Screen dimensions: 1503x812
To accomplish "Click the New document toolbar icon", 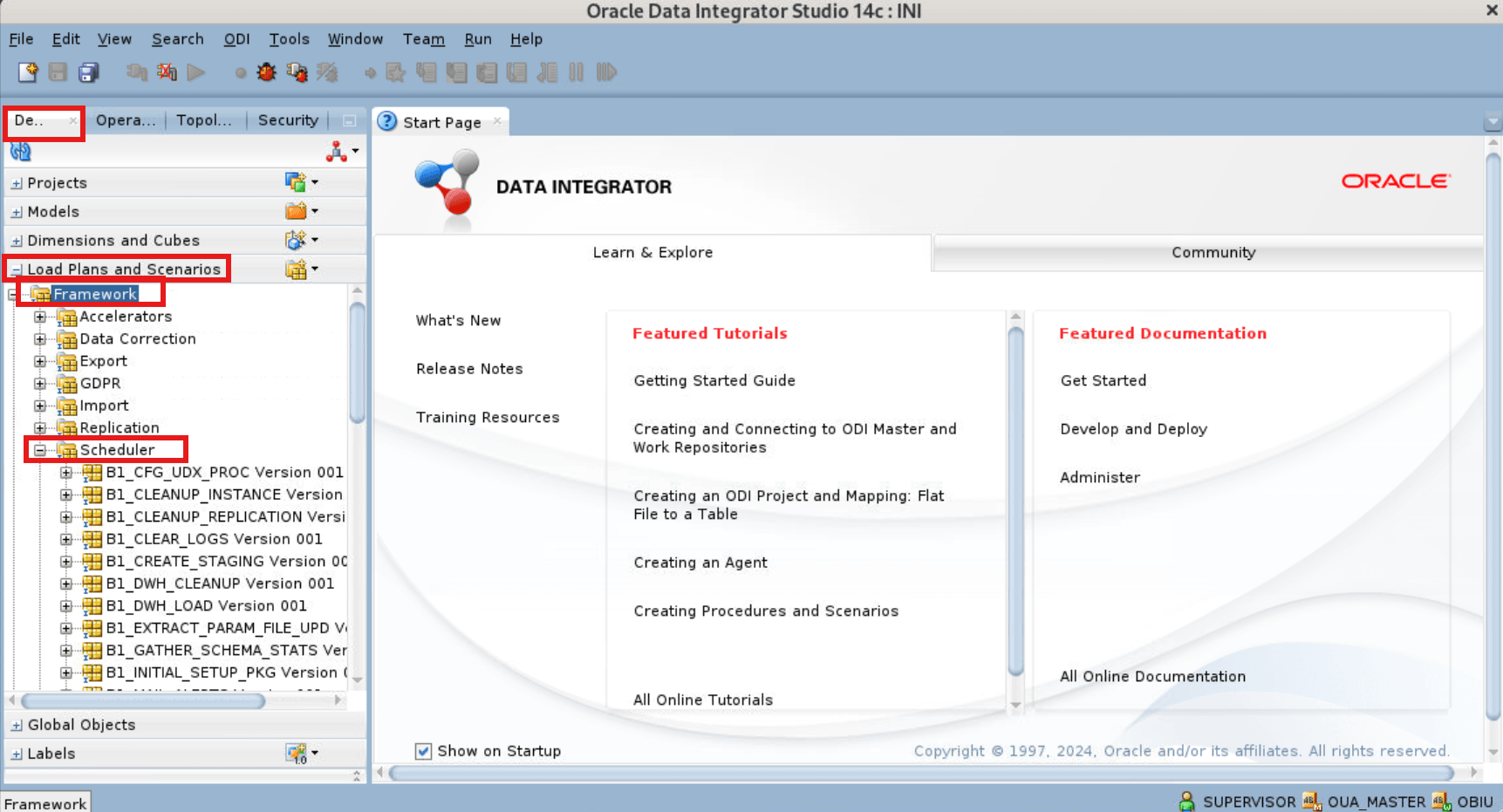I will tap(27, 72).
